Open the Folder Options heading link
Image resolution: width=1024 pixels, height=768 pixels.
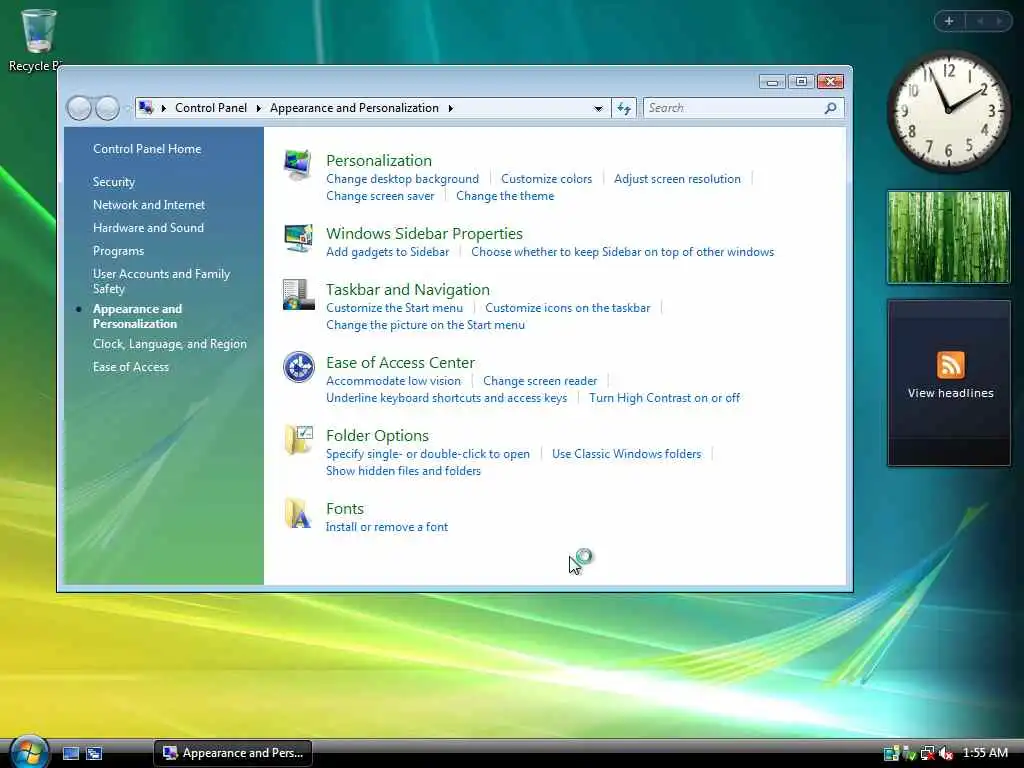click(x=377, y=436)
